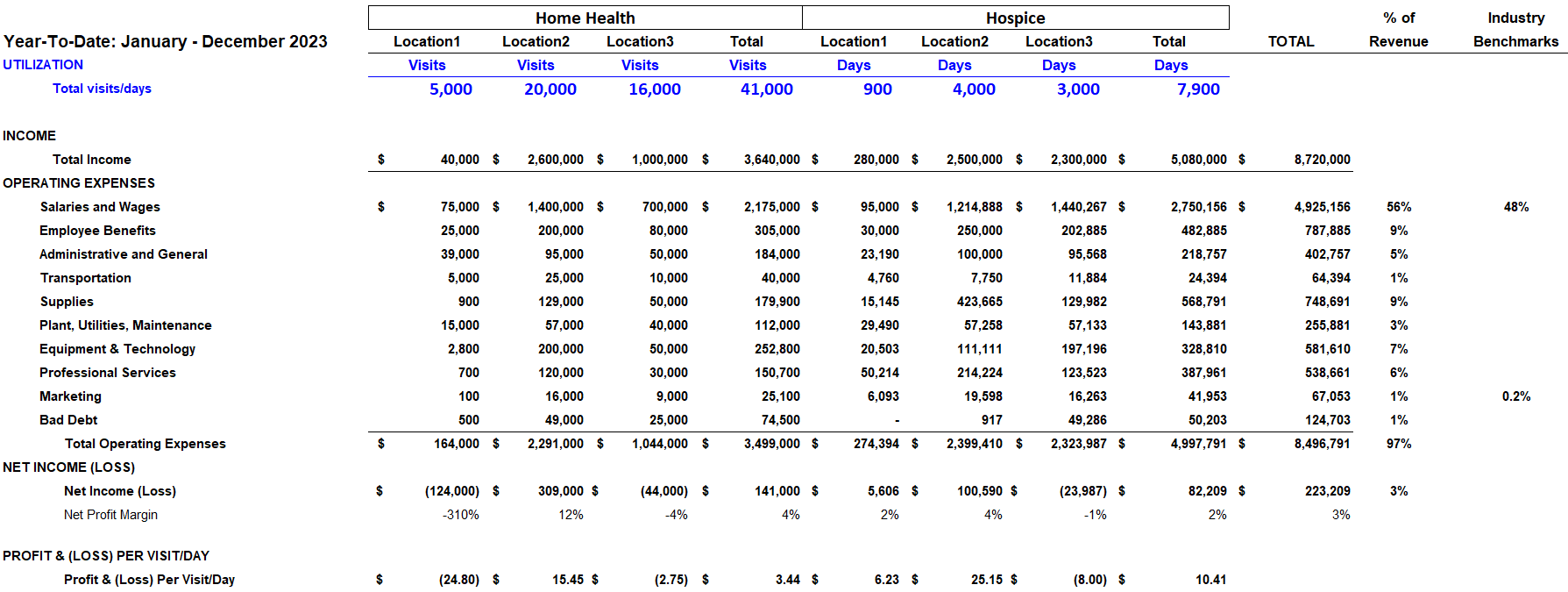Screen dimensions: 1568x592
Task: Select the 8,496,791 total operating expenses cell
Action: pos(1322,444)
